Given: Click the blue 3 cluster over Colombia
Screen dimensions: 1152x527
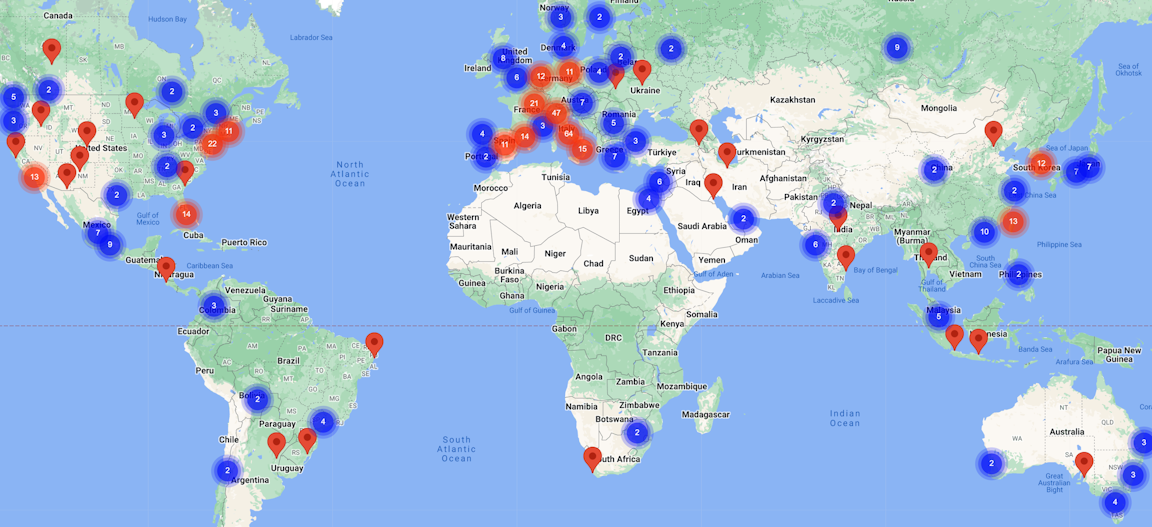Looking at the screenshot, I should [x=213, y=306].
